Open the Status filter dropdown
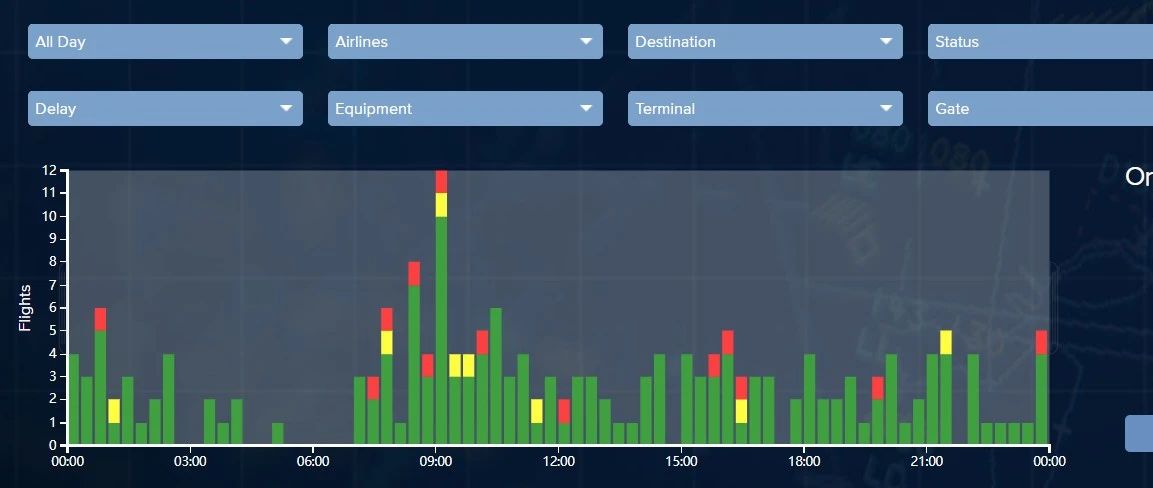The height and width of the screenshot is (488, 1153). 1040,41
